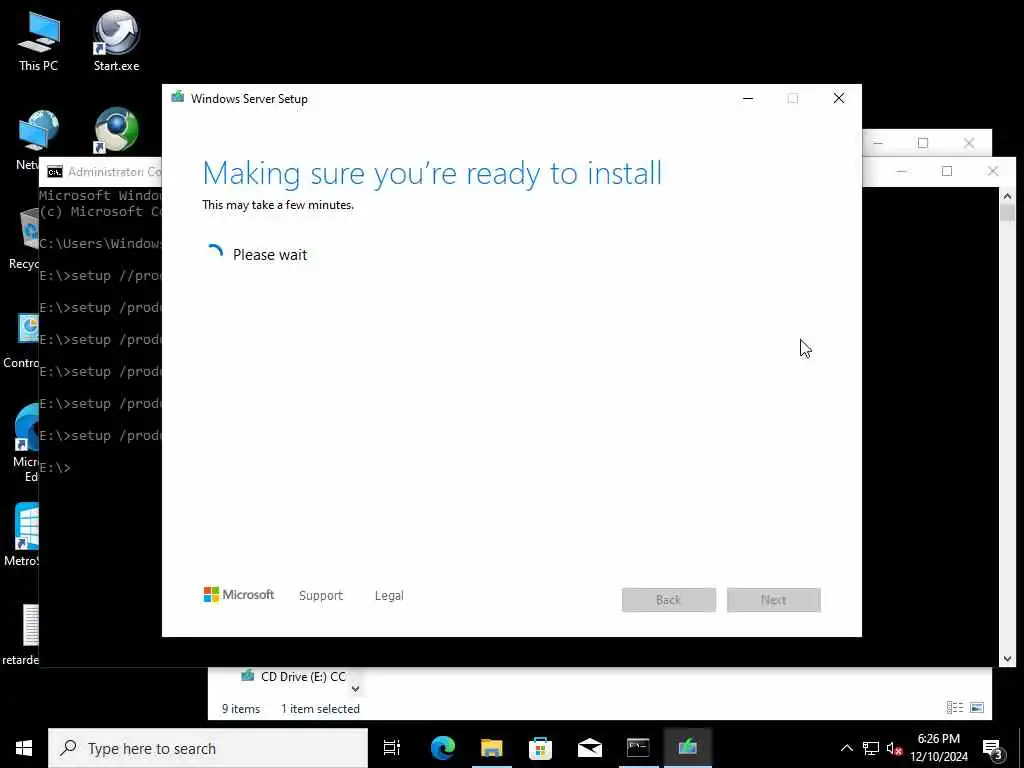Launch the Start.exe desktop shortcut
This screenshot has width=1024, height=768.
point(116,40)
